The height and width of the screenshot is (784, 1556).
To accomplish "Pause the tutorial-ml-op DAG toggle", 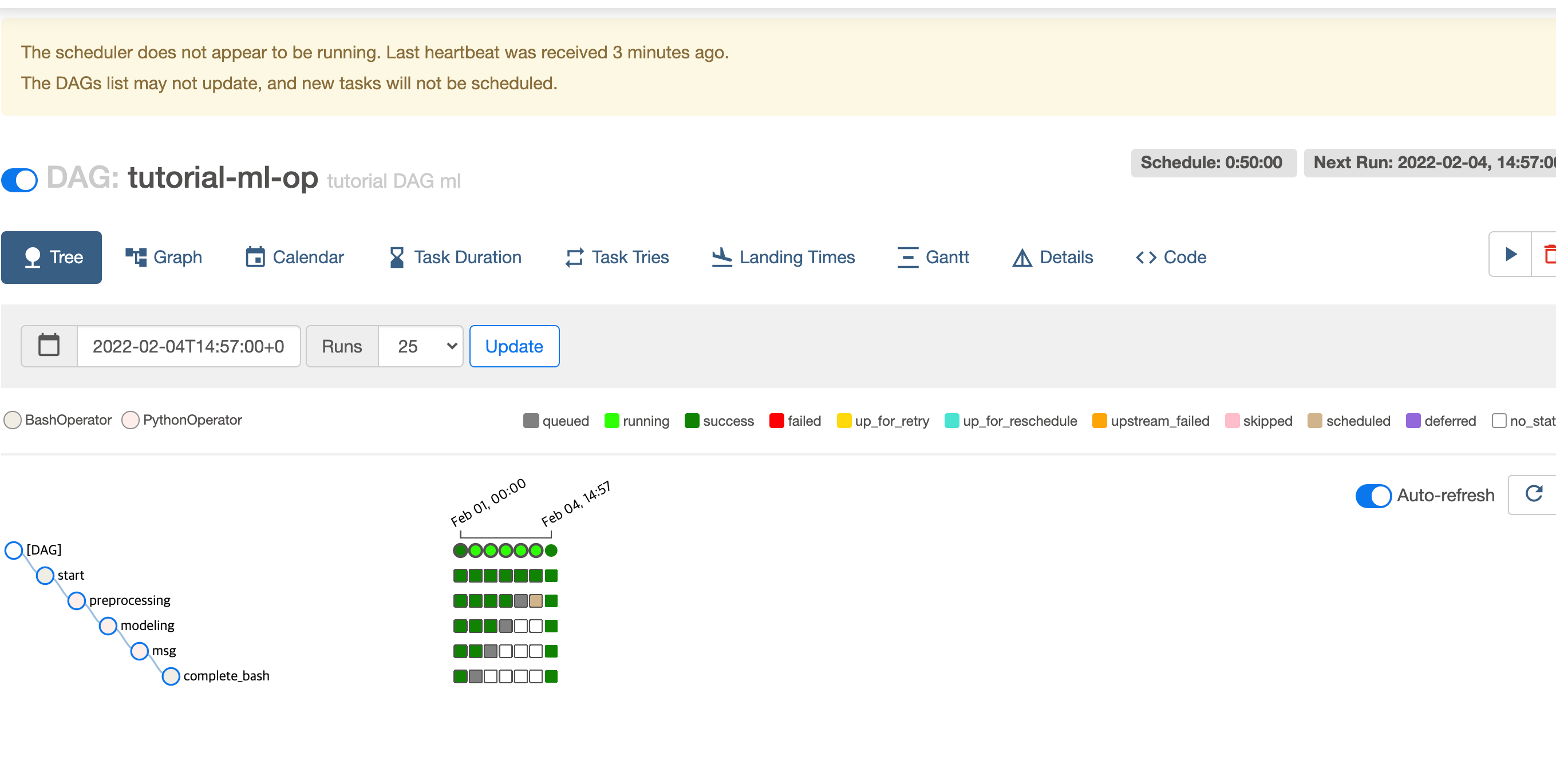I will [x=20, y=179].
